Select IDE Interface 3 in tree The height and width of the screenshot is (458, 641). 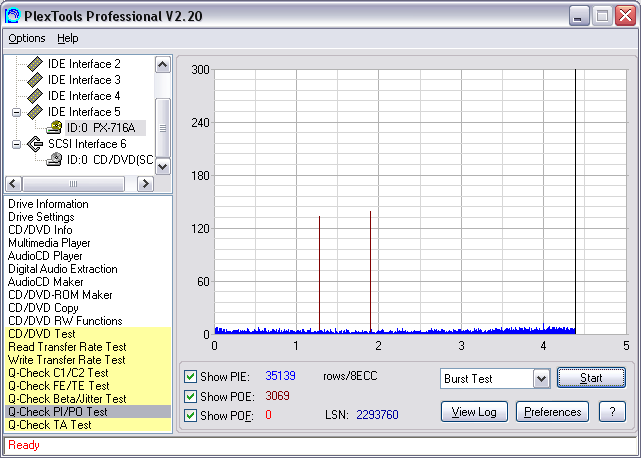(84, 80)
